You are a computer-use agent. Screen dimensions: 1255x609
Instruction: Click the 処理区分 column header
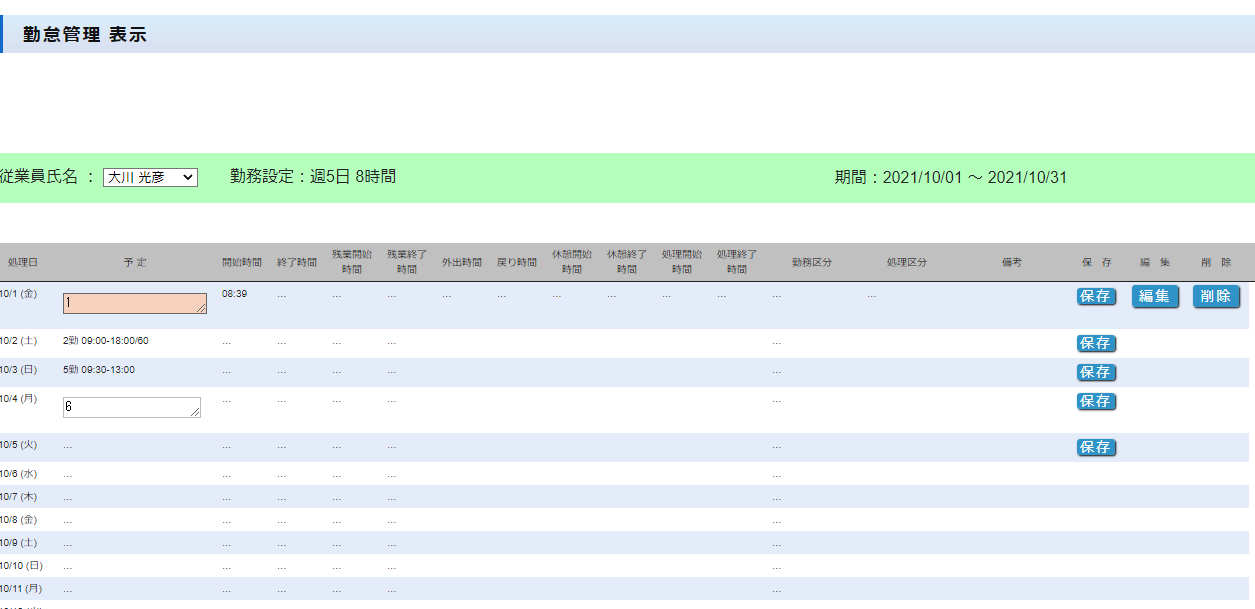coord(906,262)
